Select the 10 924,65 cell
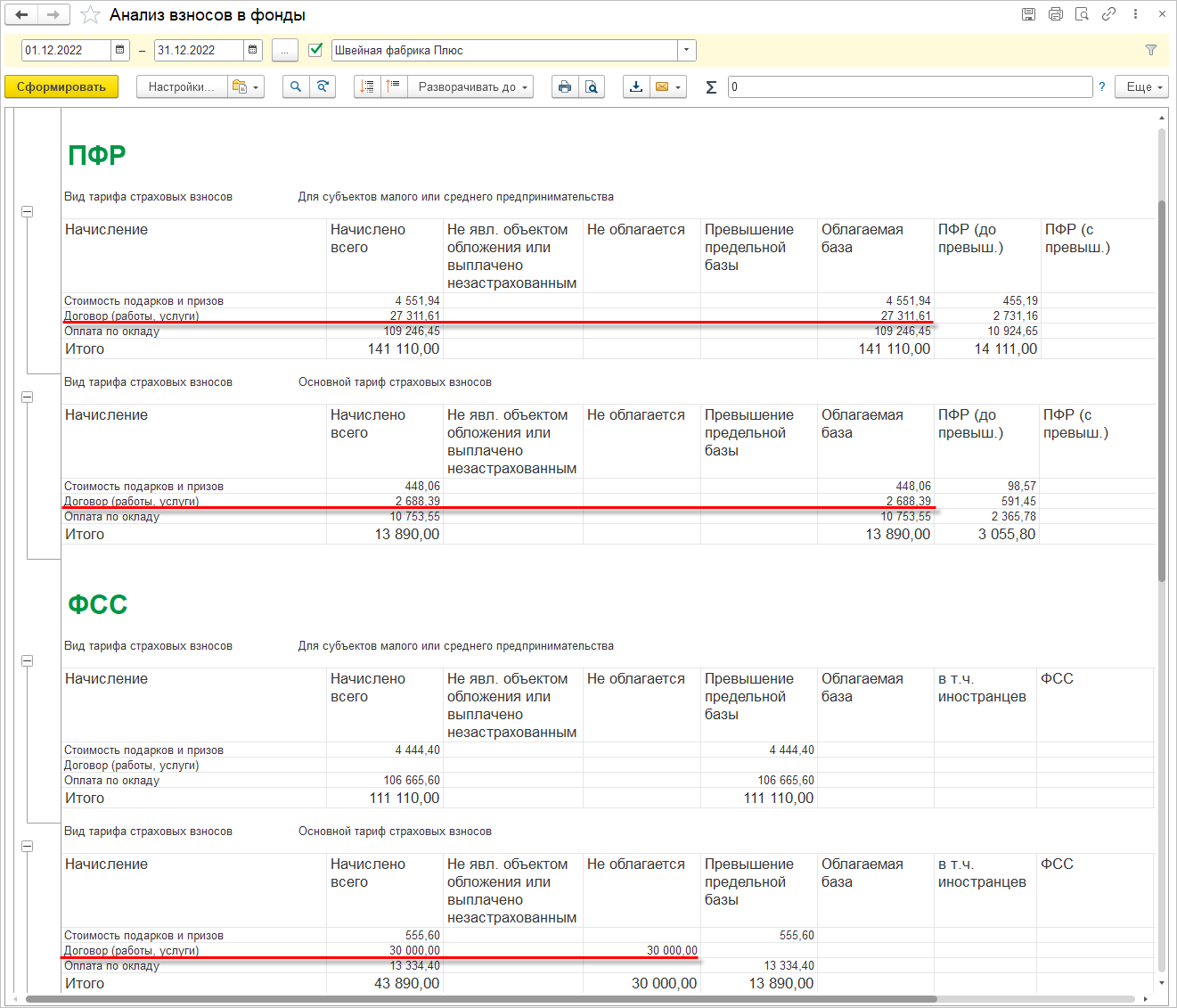The height and width of the screenshot is (1008, 1177). coord(986,331)
